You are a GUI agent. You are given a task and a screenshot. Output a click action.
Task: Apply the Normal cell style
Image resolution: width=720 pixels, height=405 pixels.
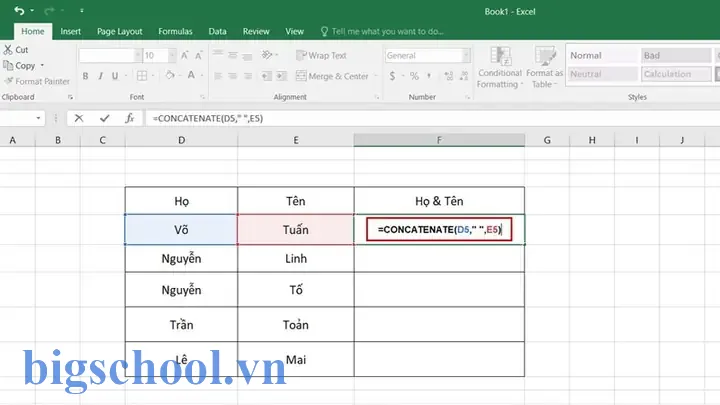pyautogui.click(x=602, y=56)
